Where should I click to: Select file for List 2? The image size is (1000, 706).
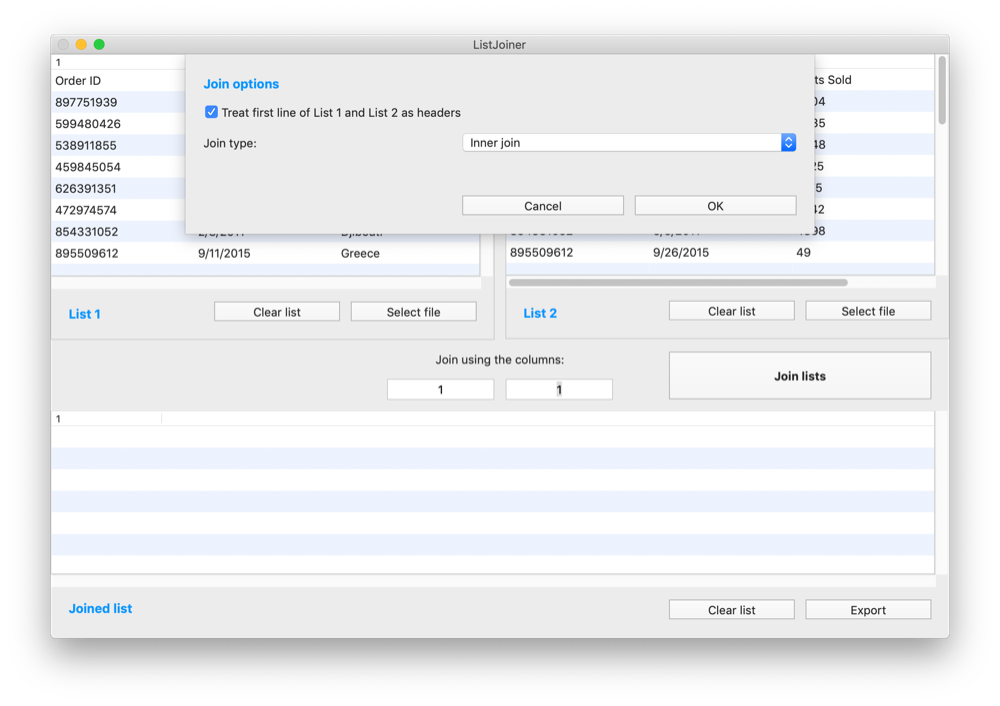868,310
